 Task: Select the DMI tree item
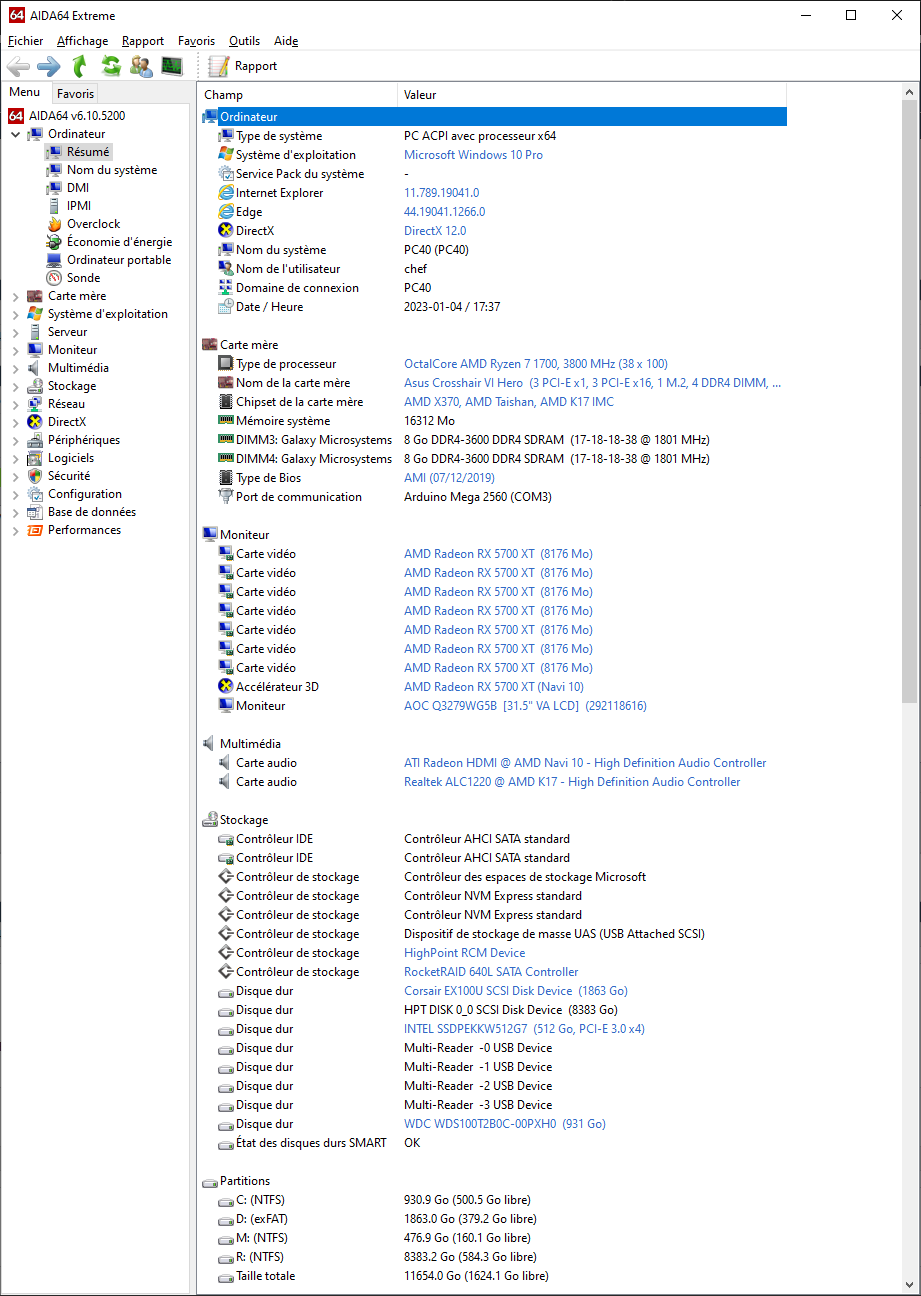(x=78, y=188)
